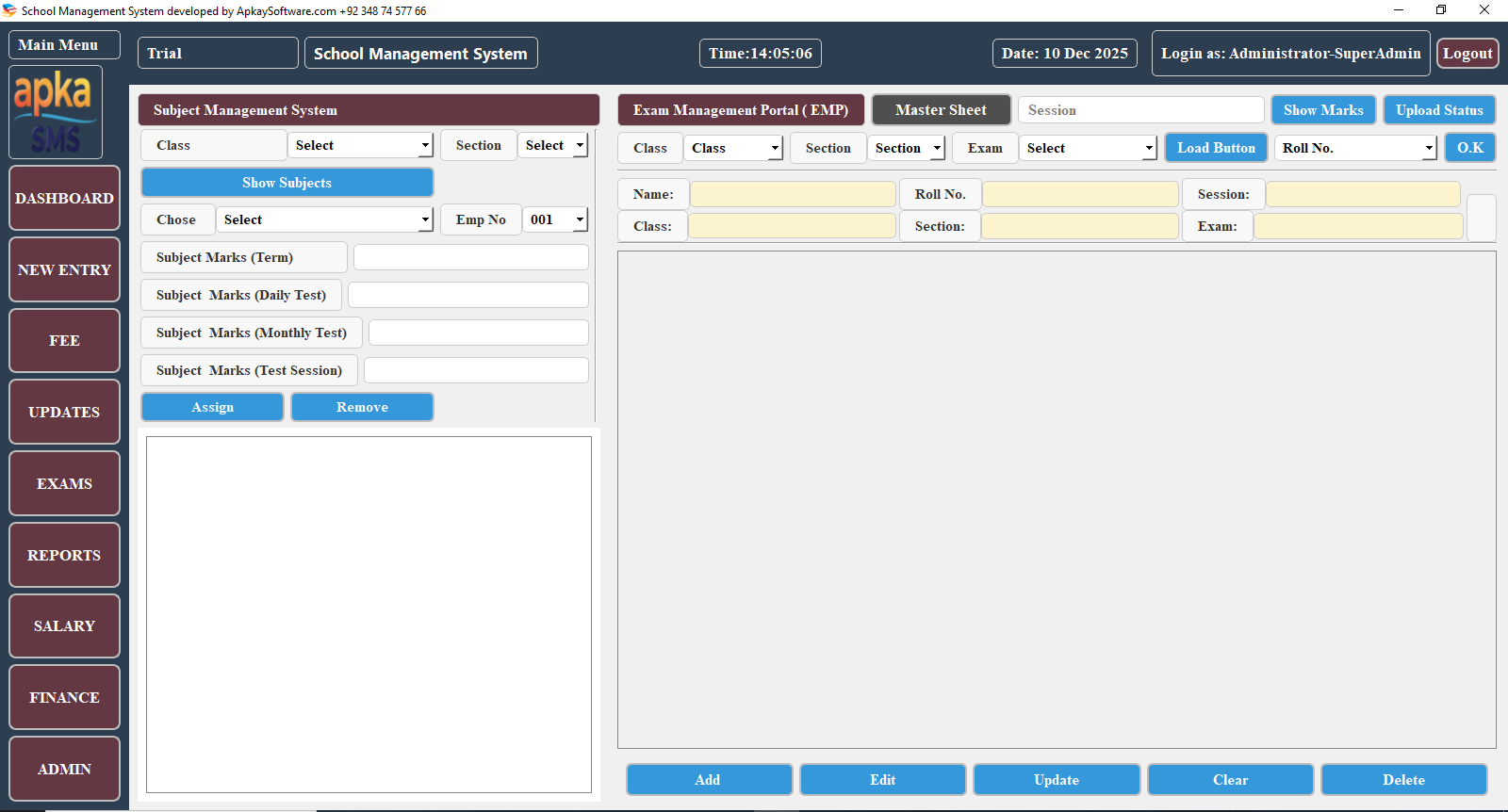Click the Edit button
The height and width of the screenshot is (812, 1508).
pyautogui.click(x=883, y=780)
